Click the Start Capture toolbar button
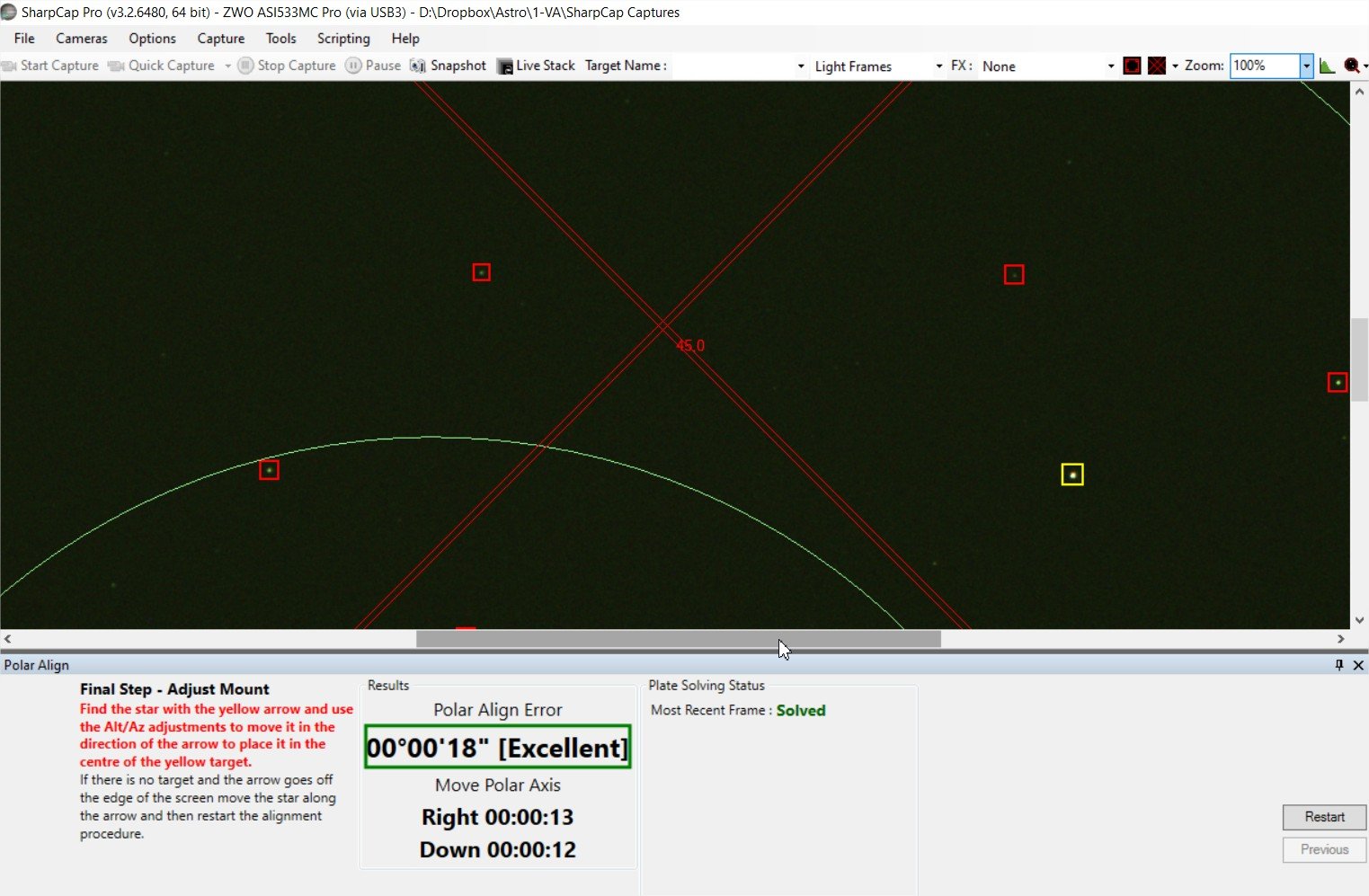This screenshot has width=1369, height=896. tap(49, 66)
